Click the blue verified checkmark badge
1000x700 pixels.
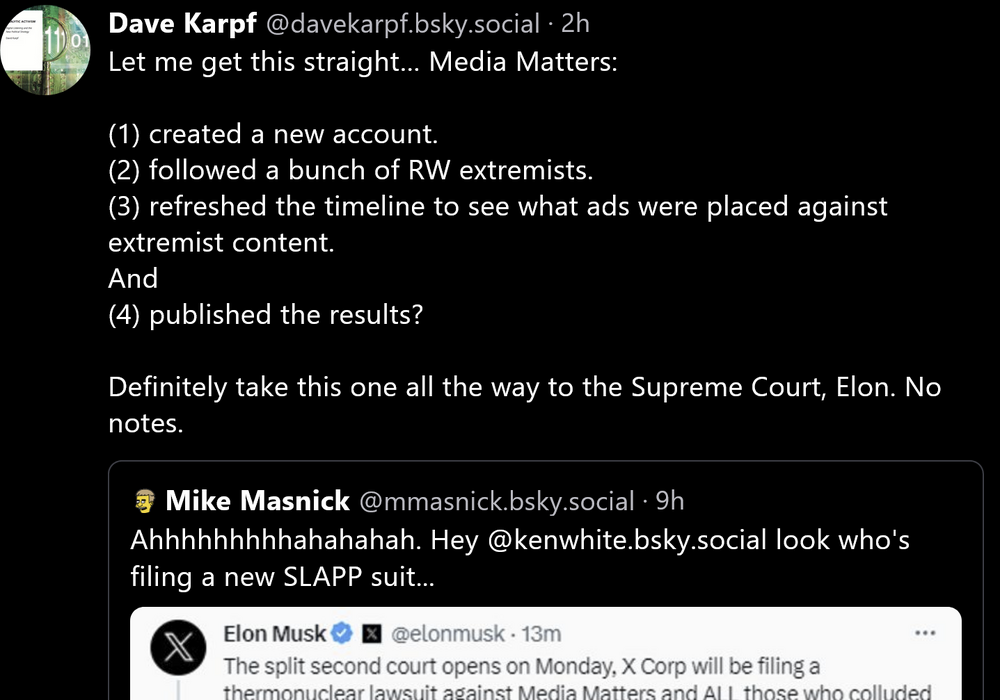click(342, 634)
